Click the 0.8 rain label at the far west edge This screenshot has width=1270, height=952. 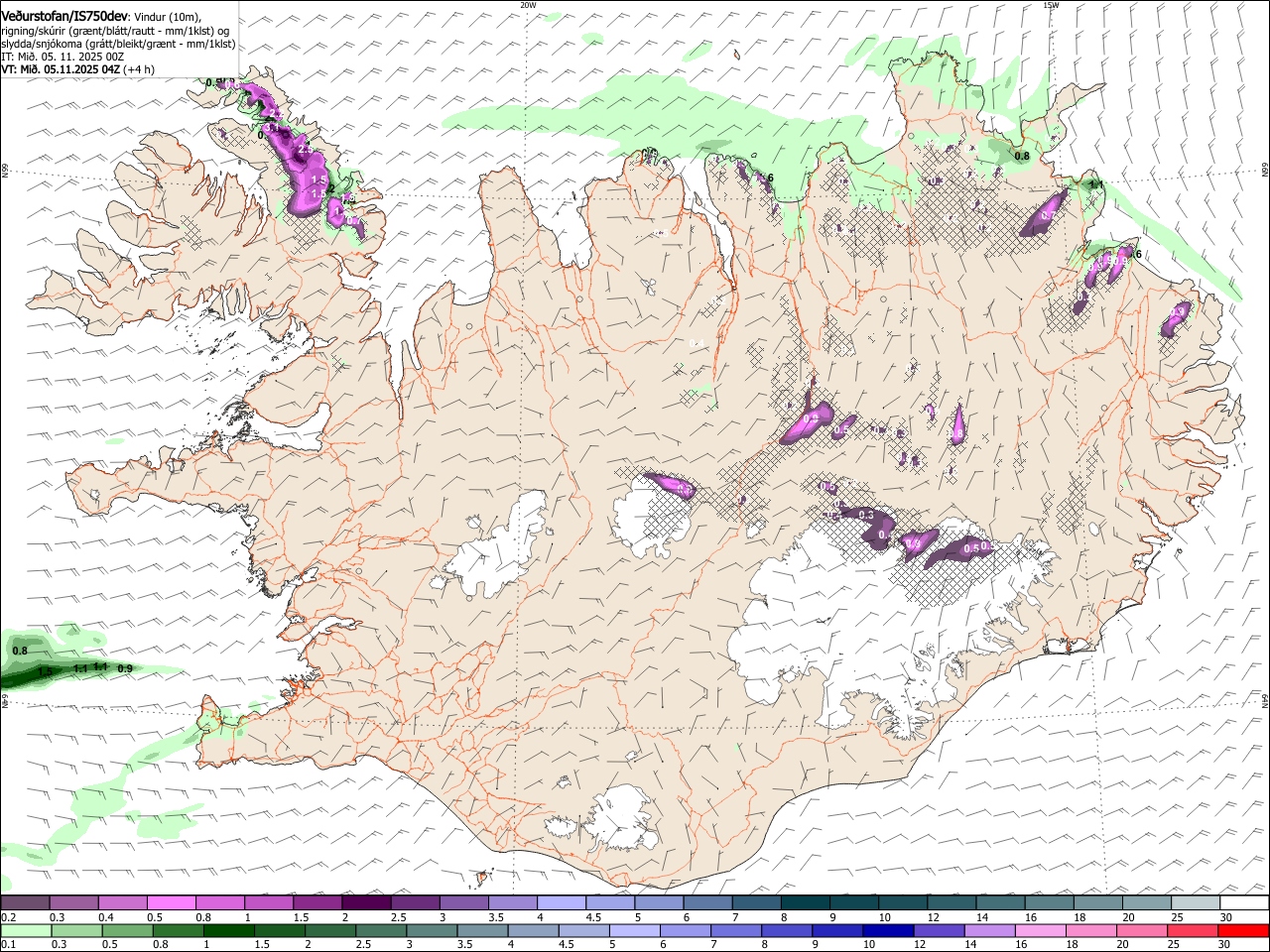pyautogui.click(x=20, y=651)
